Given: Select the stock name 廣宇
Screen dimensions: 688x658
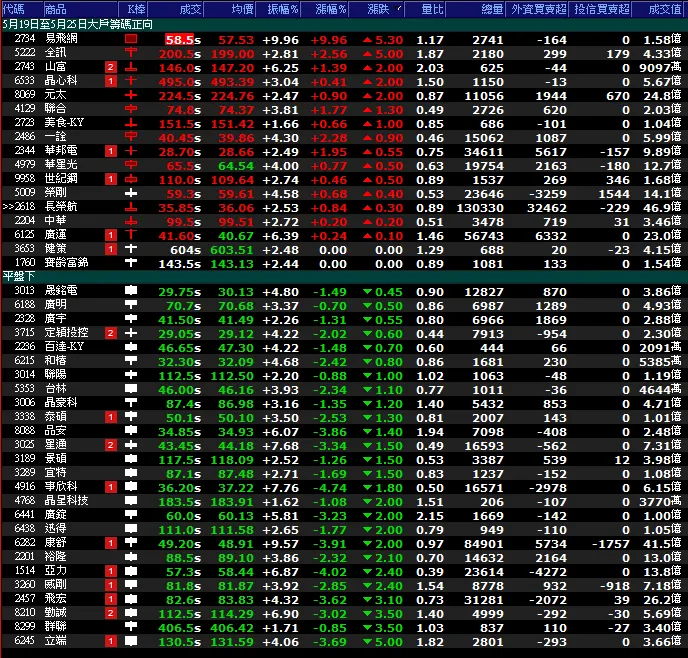Looking at the screenshot, I should pos(56,318).
